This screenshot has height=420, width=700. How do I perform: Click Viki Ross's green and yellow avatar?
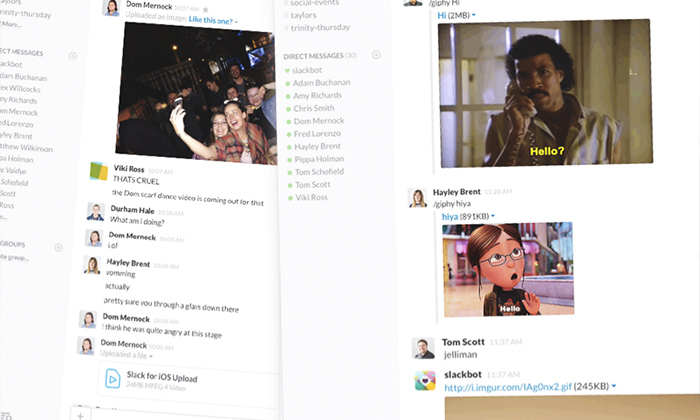click(99, 171)
